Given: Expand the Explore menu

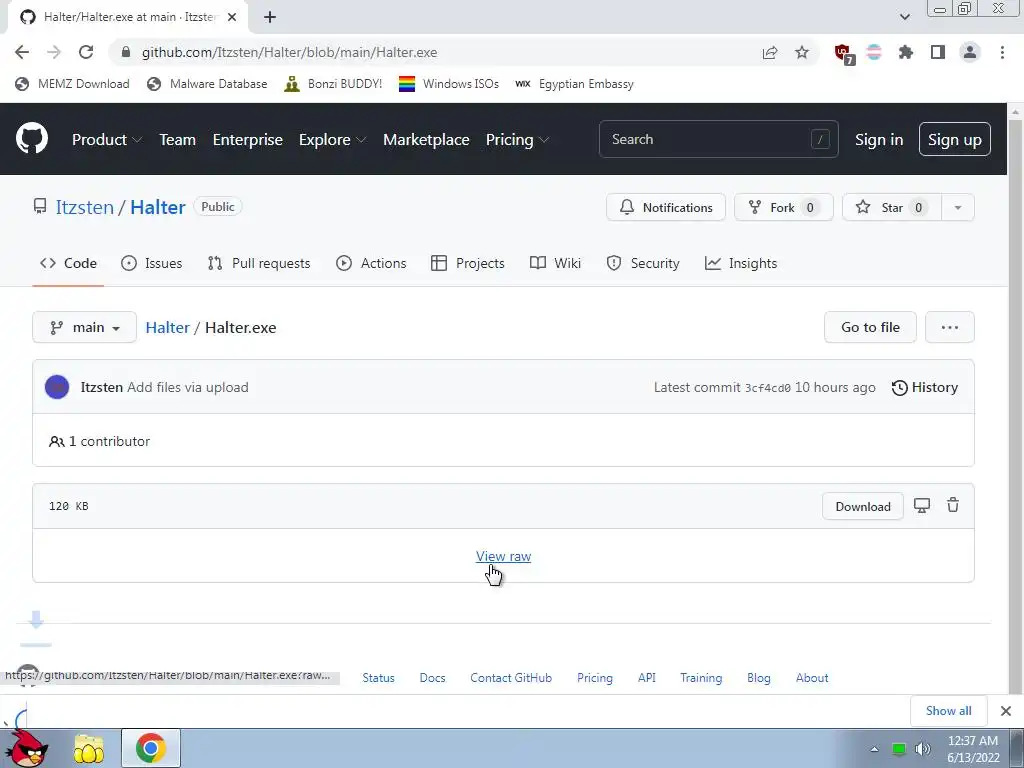Looking at the screenshot, I should coord(332,139).
